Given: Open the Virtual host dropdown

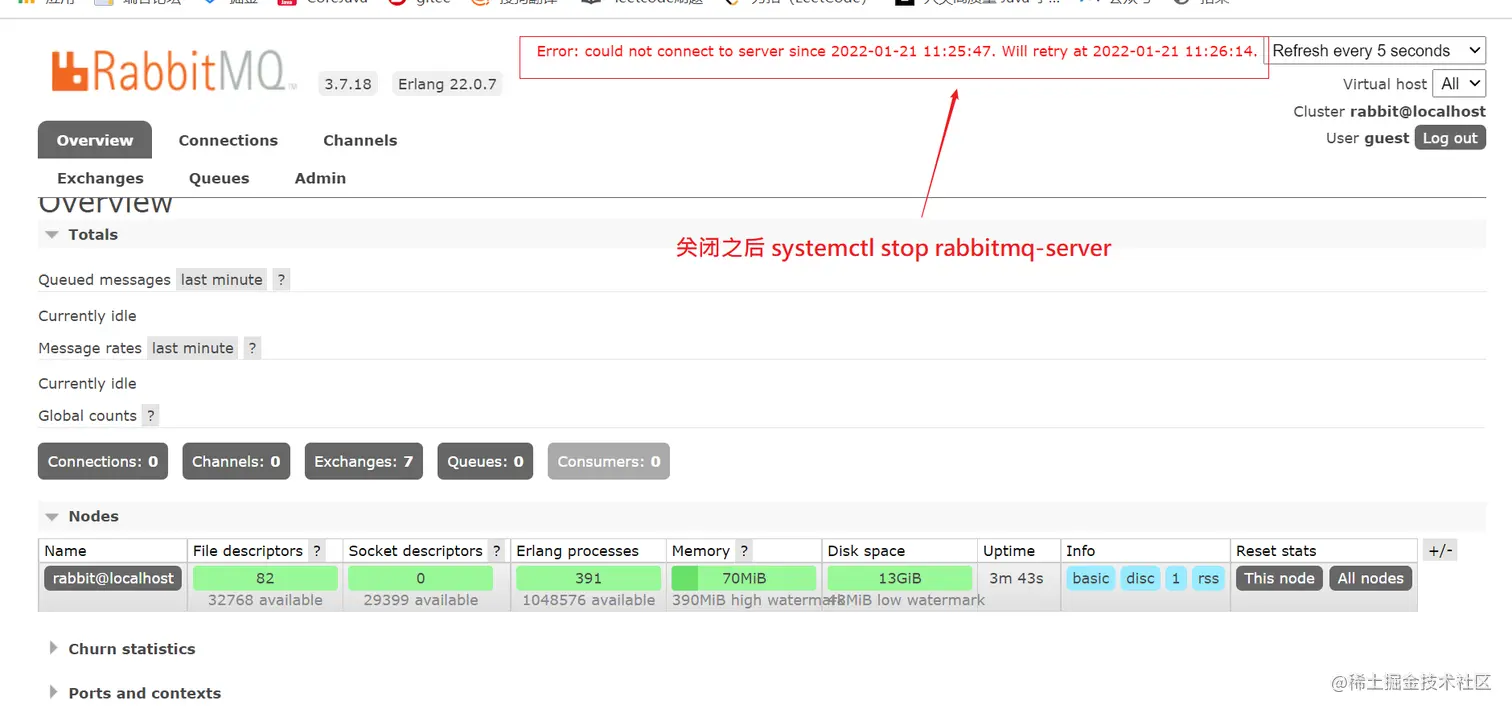Looking at the screenshot, I should [1459, 84].
